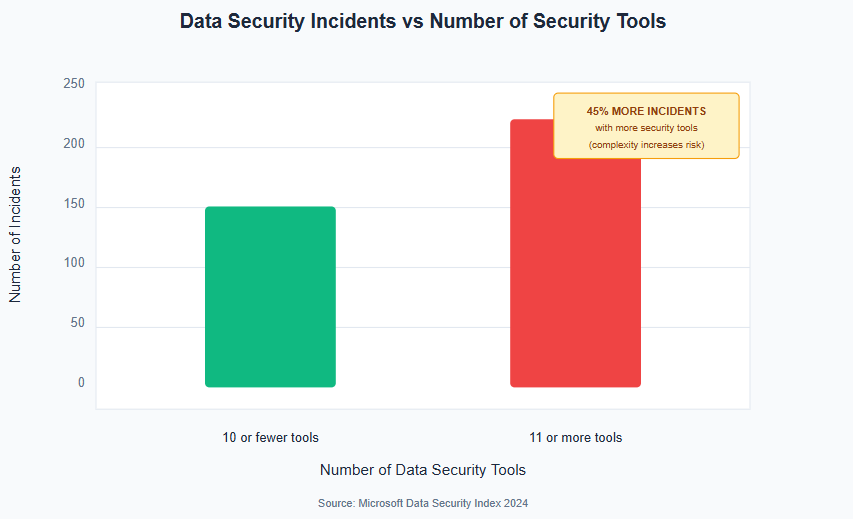Click 'with more security tools' annotation text
This screenshot has width=853, height=519.
(x=646, y=128)
